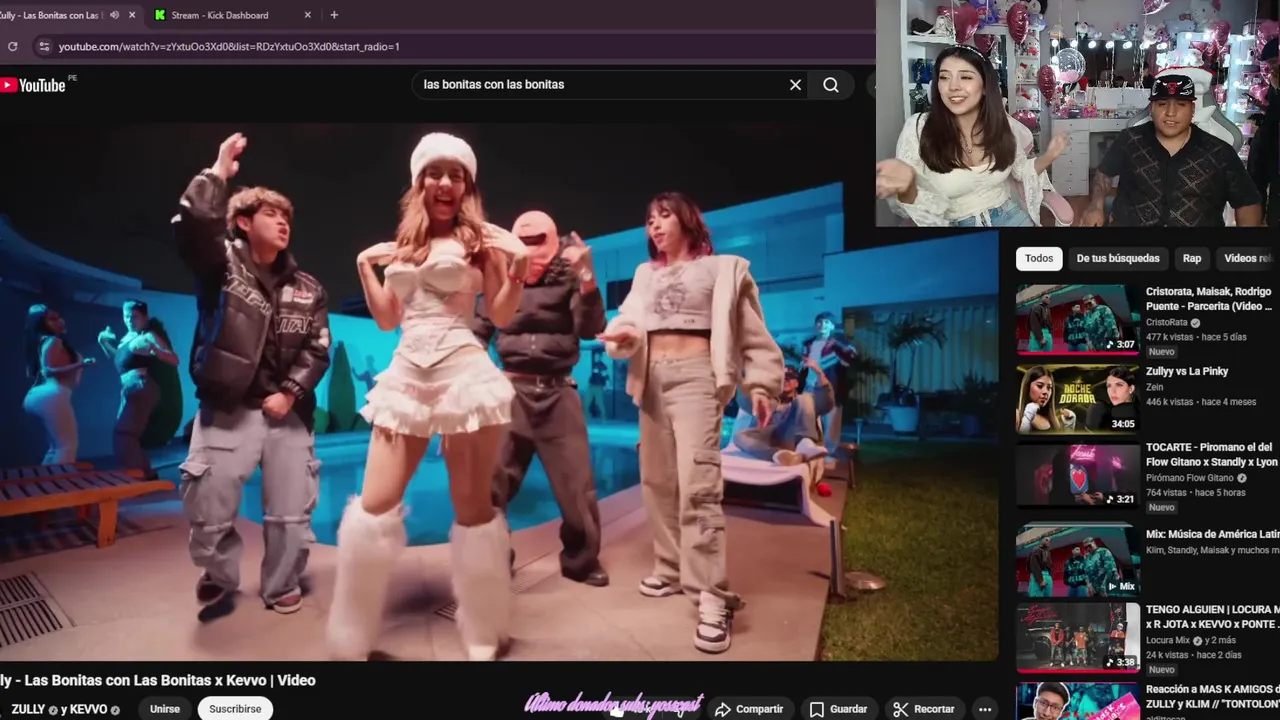
Task: Click the YouTube logo home link
Action: 33,85
